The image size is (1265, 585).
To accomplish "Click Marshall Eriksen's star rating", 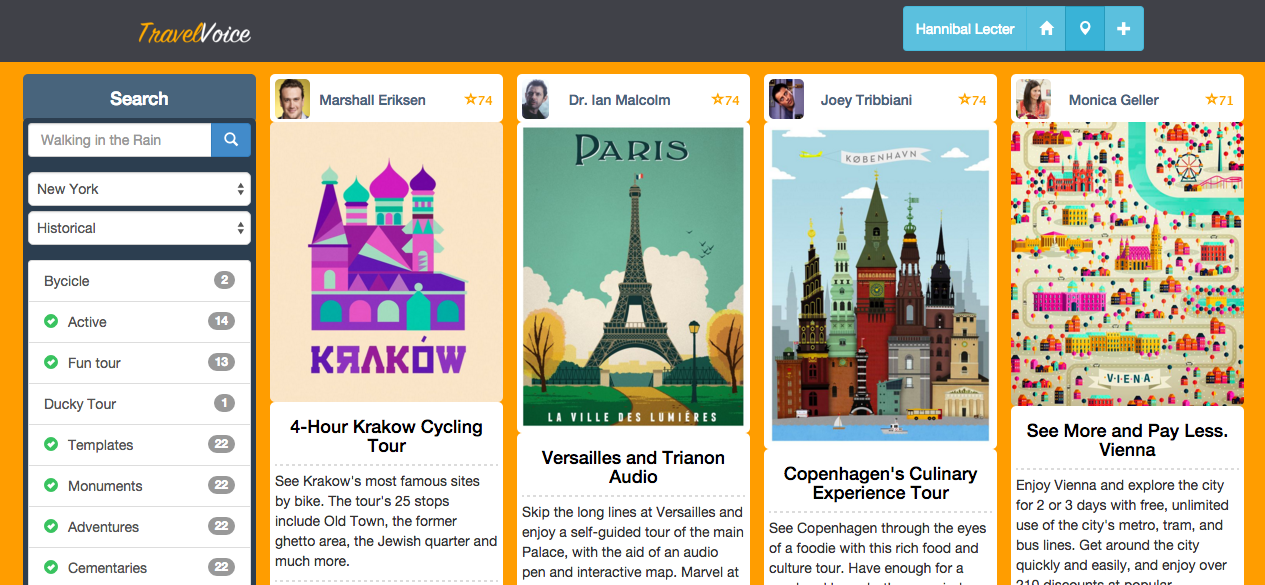I will 478,100.
